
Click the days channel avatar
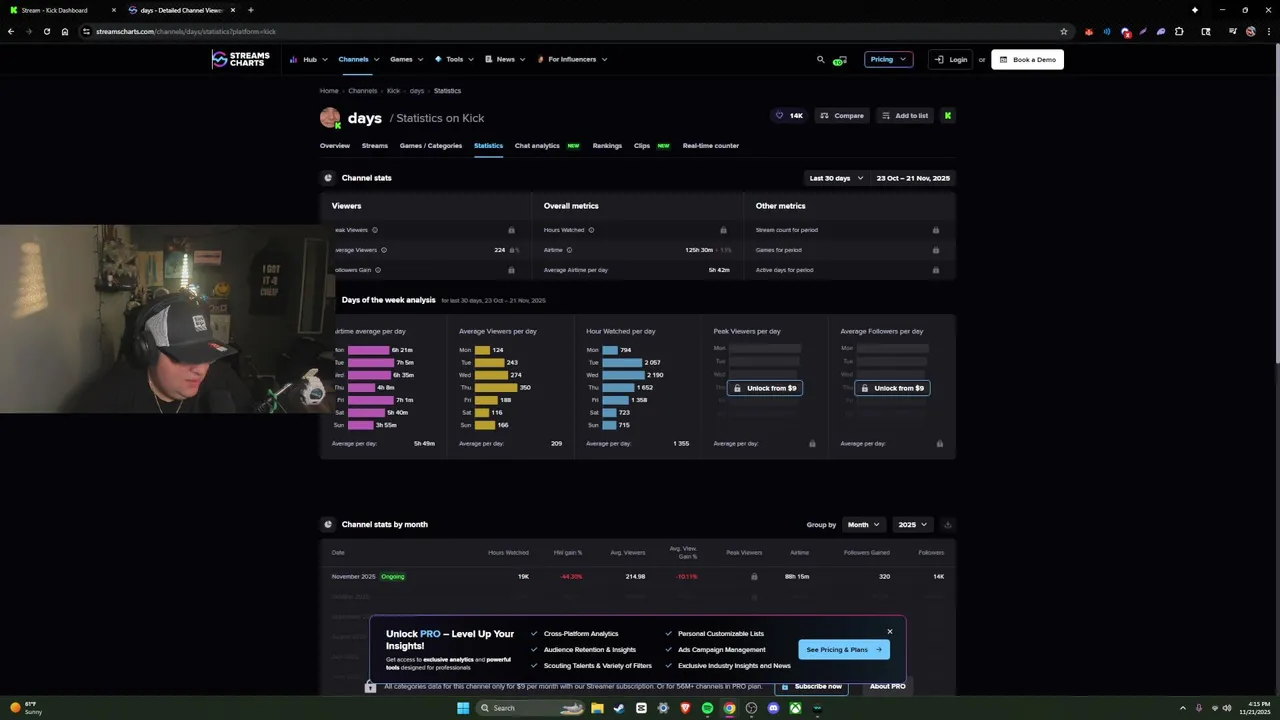(x=330, y=118)
